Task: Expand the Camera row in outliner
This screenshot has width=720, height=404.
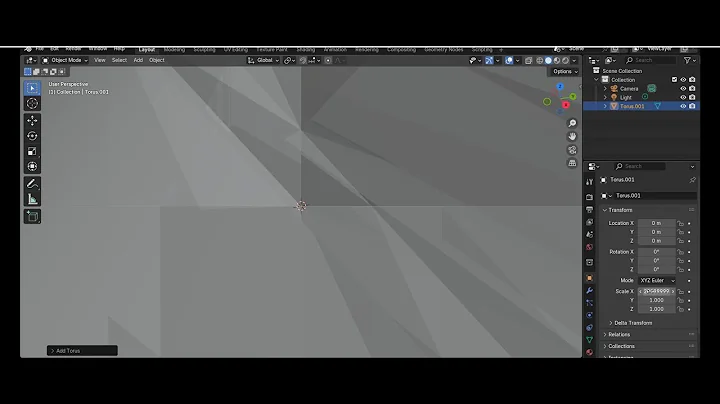Action: [605, 89]
